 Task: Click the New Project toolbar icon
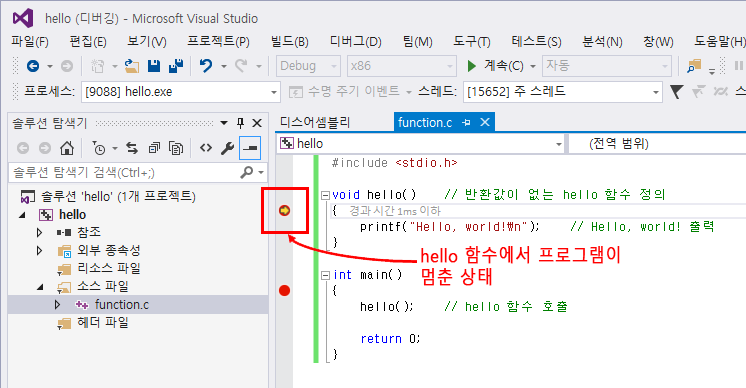(x=98, y=66)
